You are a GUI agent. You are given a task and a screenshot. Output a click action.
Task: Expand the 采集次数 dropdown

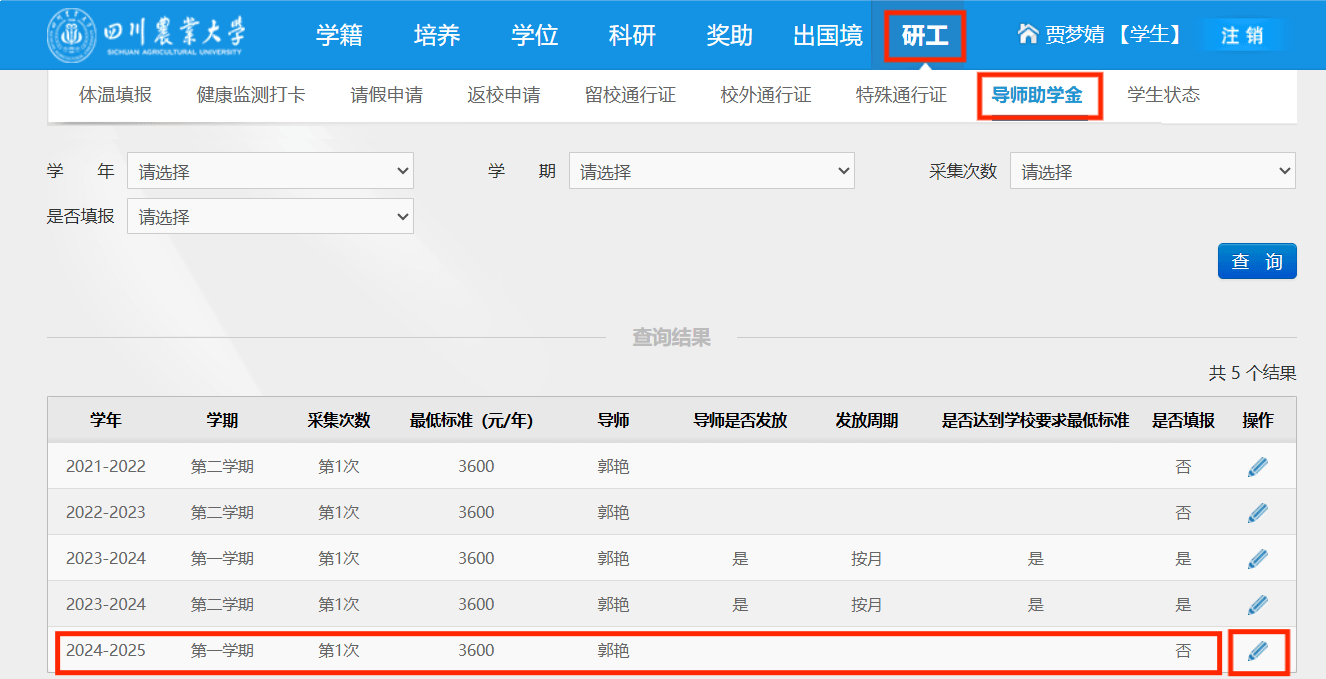[x=1152, y=171]
